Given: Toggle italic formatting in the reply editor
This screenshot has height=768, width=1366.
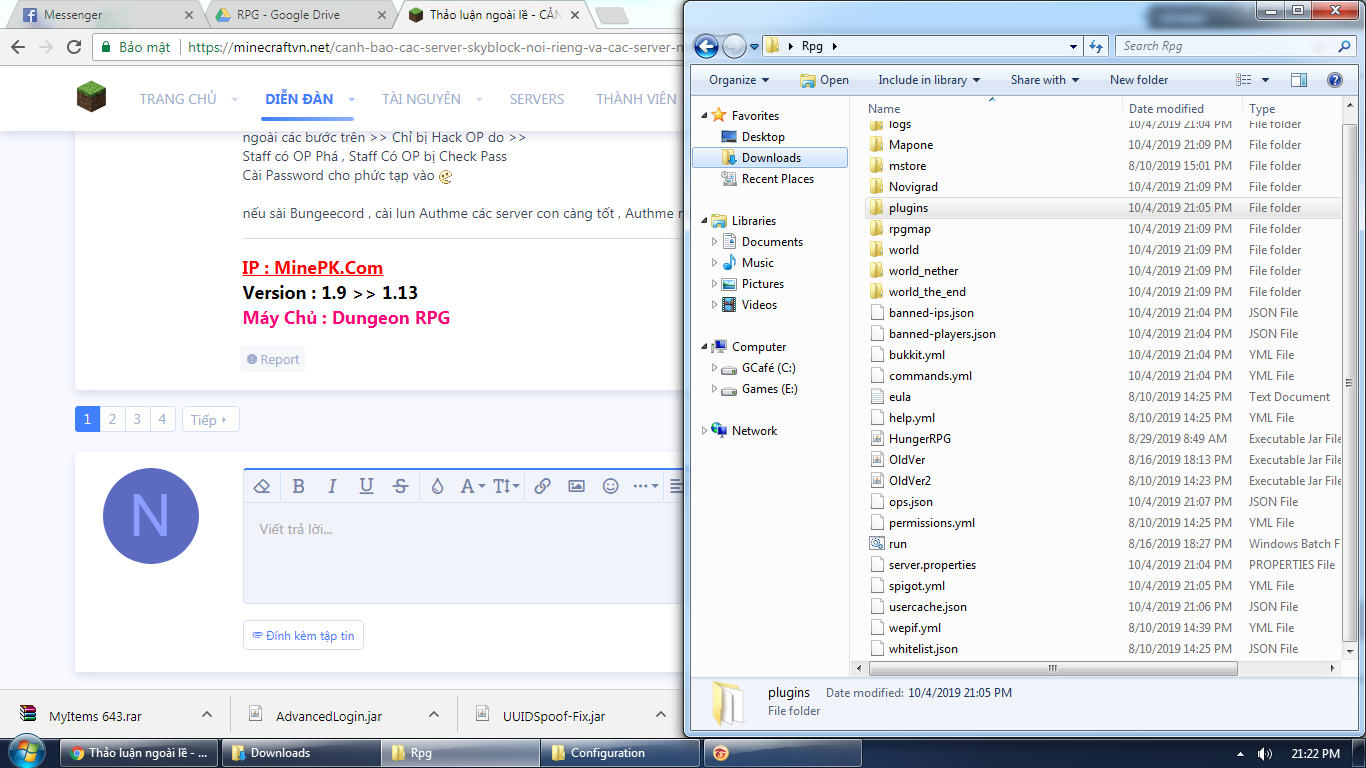Looking at the screenshot, I should pos(332,486).
